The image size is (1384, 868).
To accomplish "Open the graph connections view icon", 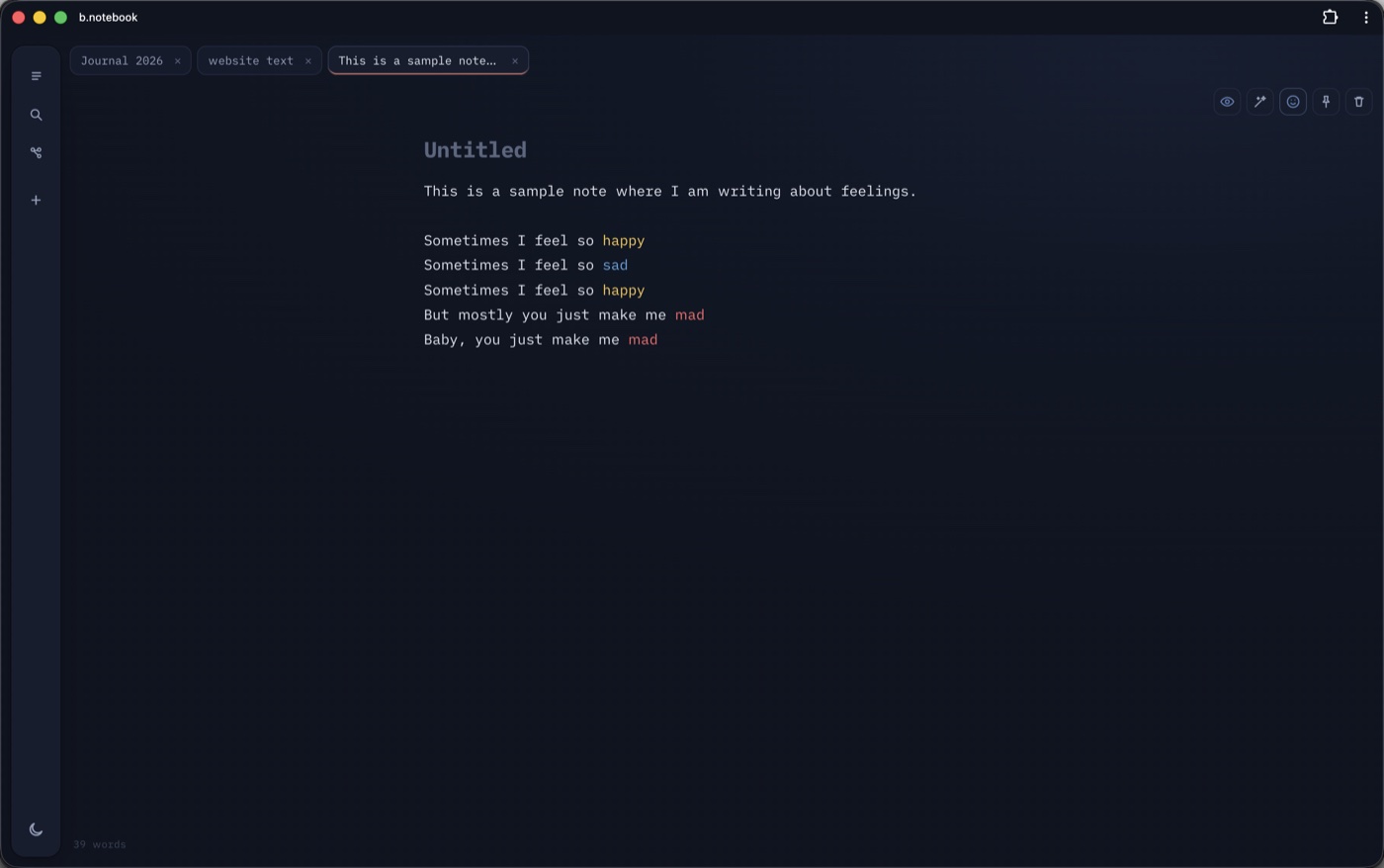I will pos(36,152).
